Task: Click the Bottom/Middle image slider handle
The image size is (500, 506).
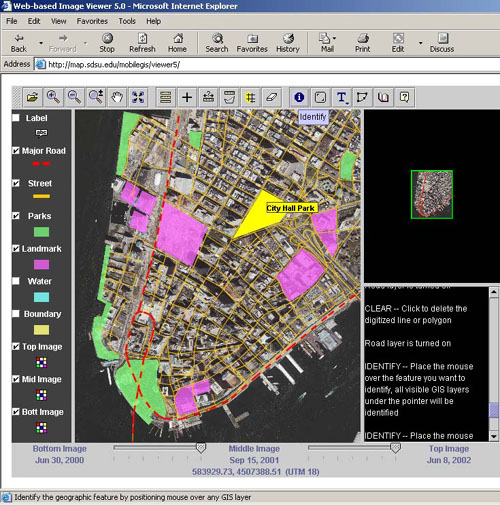Action: pyautogui.click(x=201, y=448)
